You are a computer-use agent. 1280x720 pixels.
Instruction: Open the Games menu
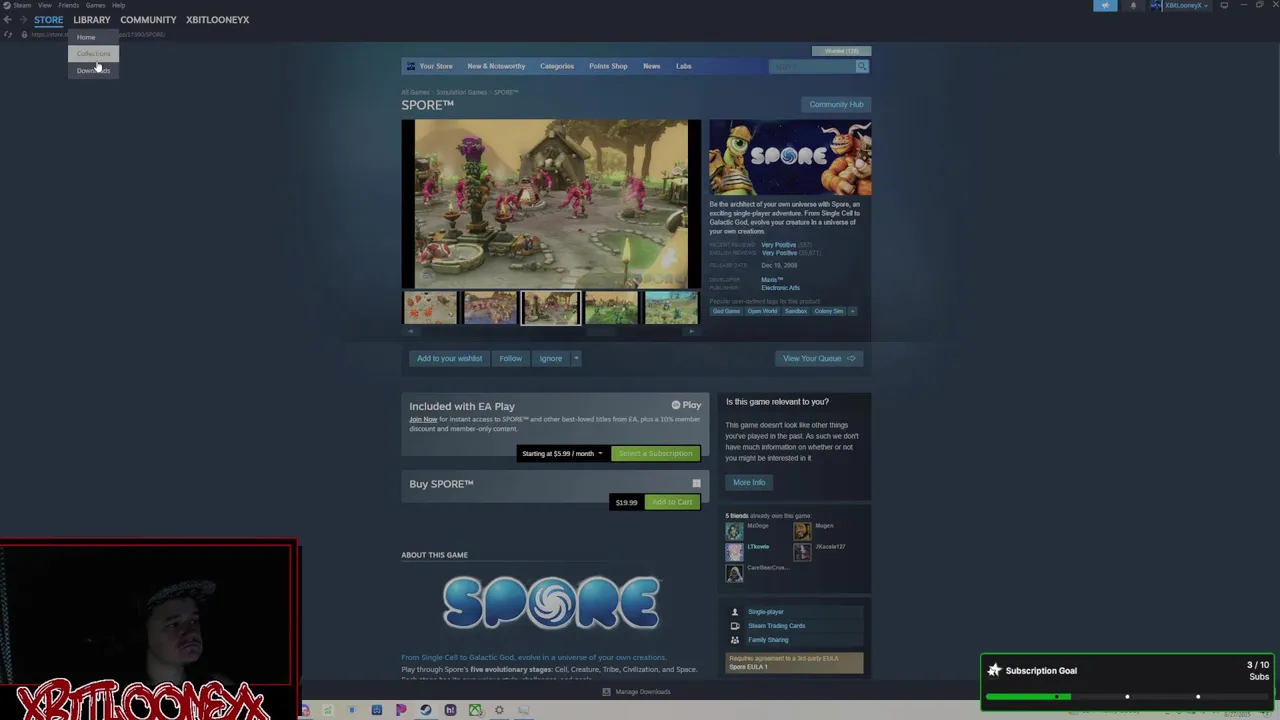click(95, 5)
